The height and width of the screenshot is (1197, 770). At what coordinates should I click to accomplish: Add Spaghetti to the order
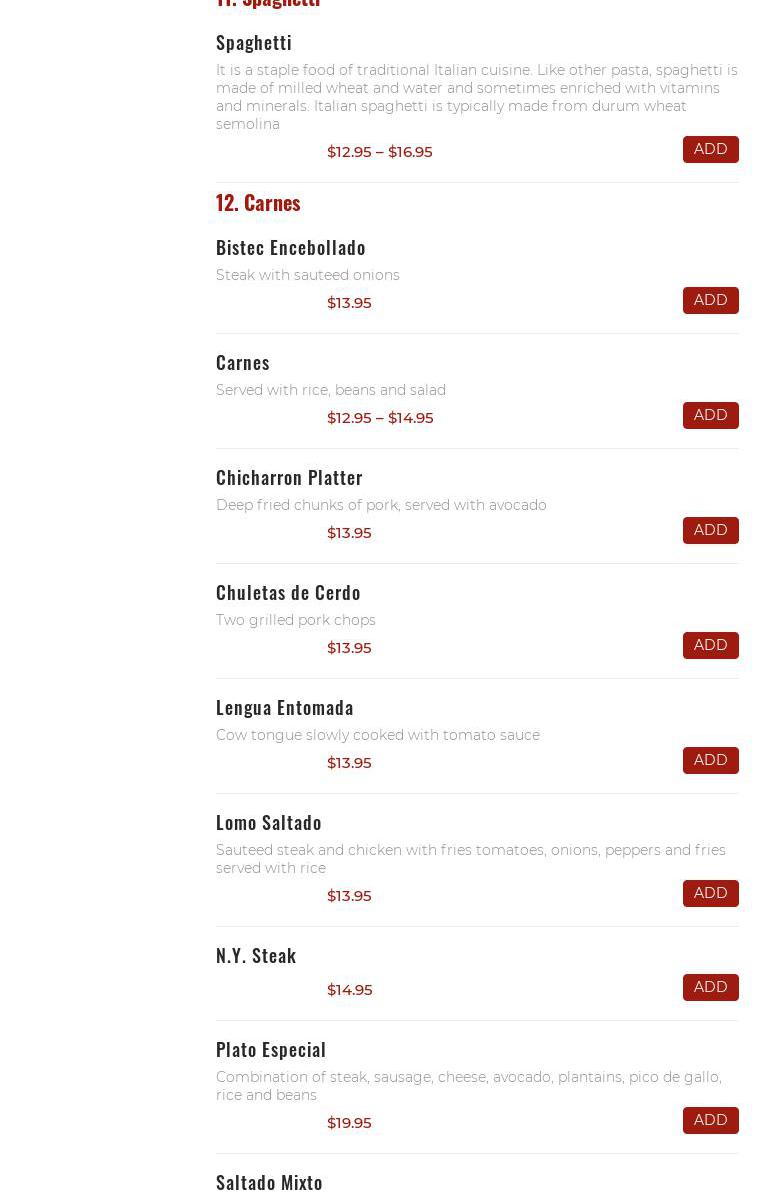tap(710, 149)
